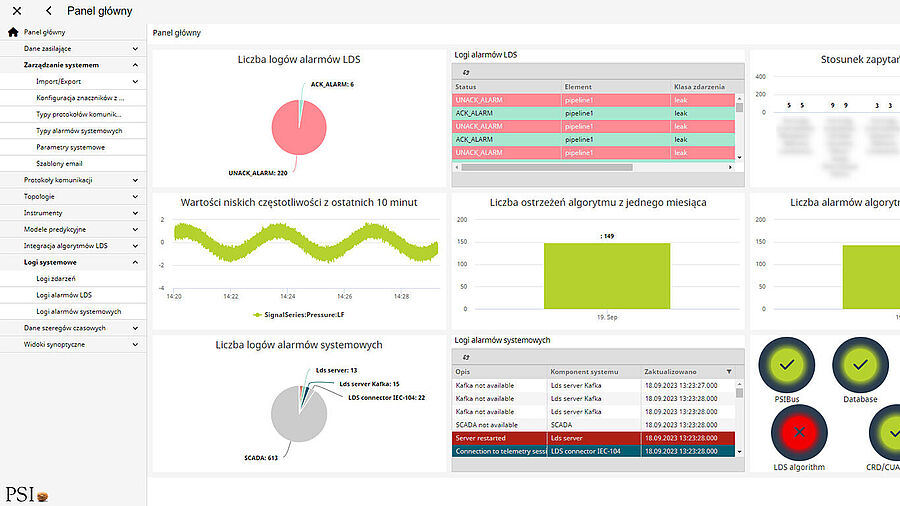
Task: Click the LDS connector IEC-104: 22 label
Action: (x=386, y=397)
